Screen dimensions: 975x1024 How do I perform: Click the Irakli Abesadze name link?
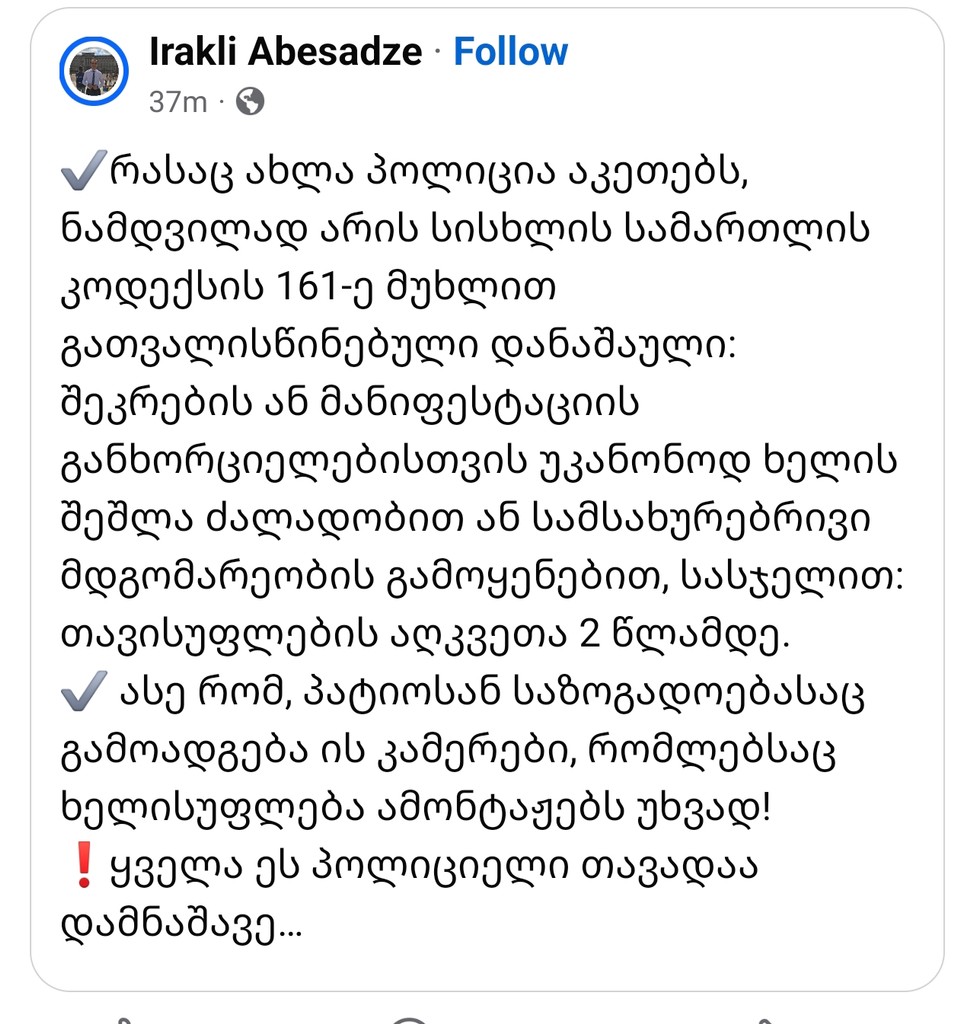click(x=285, y=52)
